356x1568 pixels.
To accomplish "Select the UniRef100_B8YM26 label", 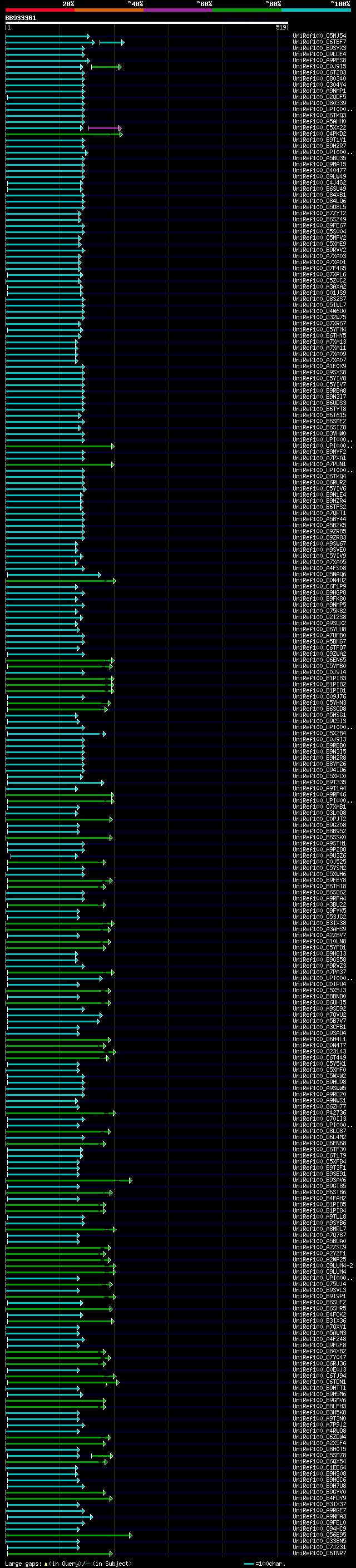I will tap(319, 764).
